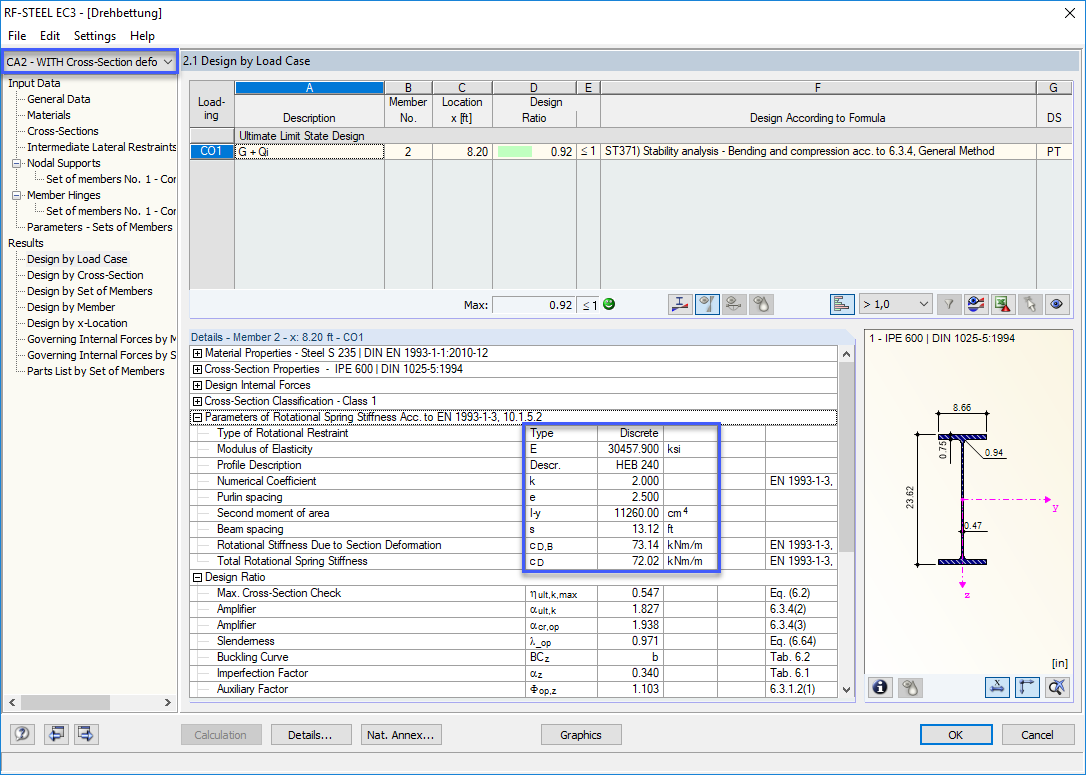Click the previous table arrow icon

click(x=56, y=733)
